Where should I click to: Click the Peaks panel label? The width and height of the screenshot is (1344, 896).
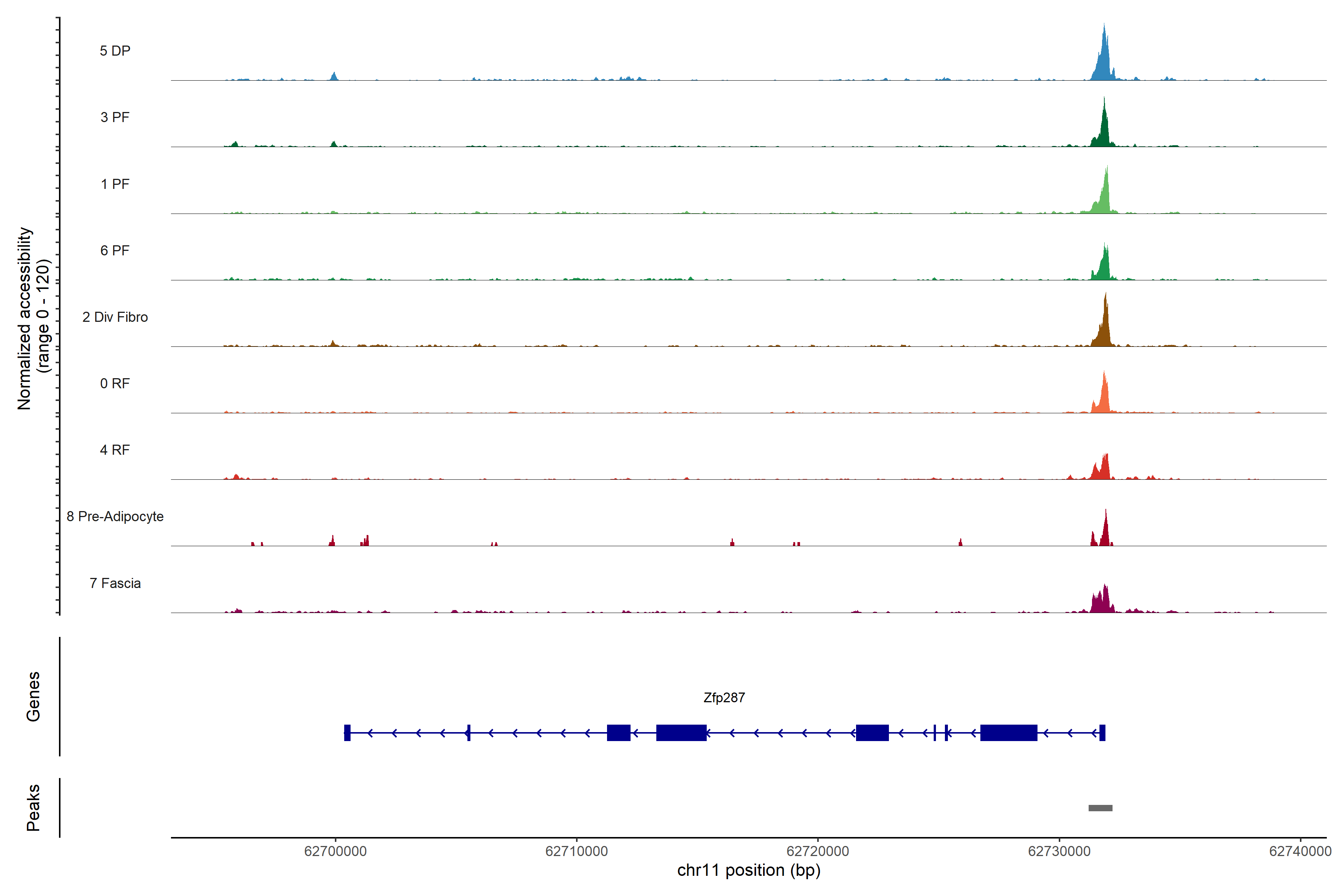point(33,808)
